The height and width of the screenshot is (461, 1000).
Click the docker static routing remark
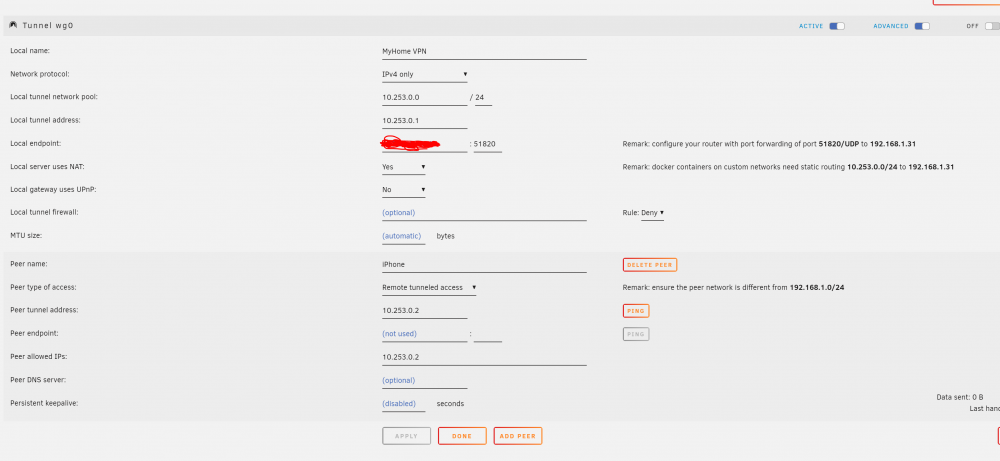point(788,167)
